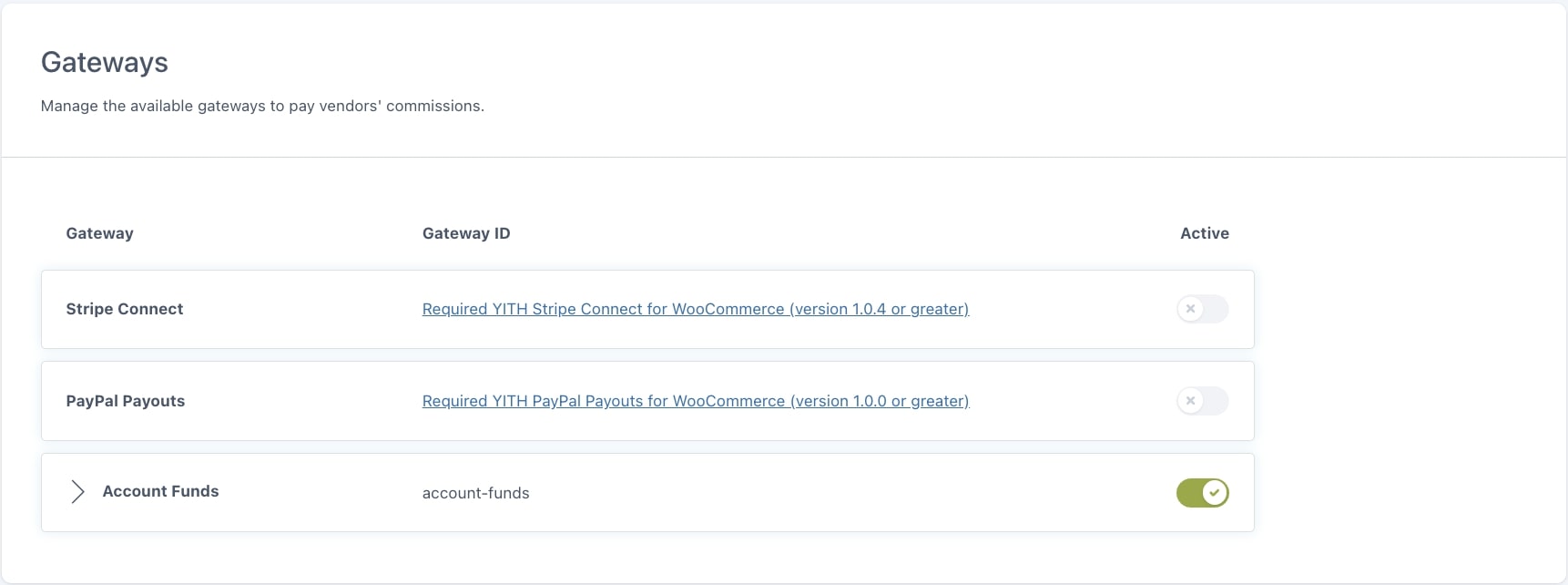Click the manage available gateways description text
This screenshot has width=1568, height=585.
[262, 106]
